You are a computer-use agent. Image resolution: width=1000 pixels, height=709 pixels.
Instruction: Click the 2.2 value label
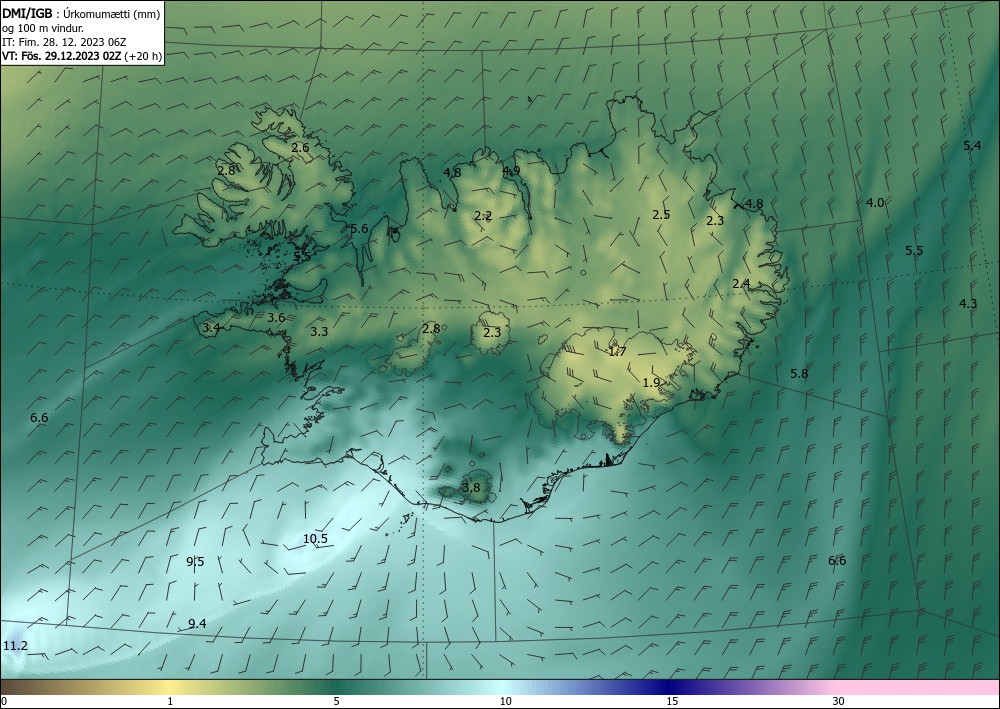pos(483,216)
